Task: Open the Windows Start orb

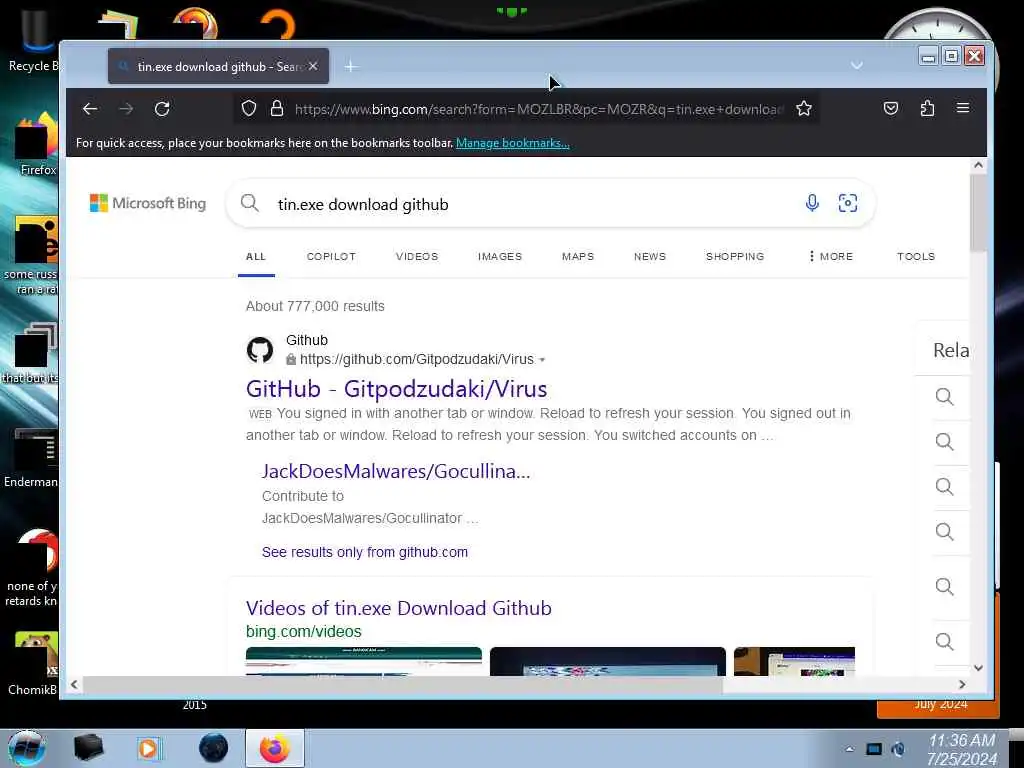Action: 27,748
